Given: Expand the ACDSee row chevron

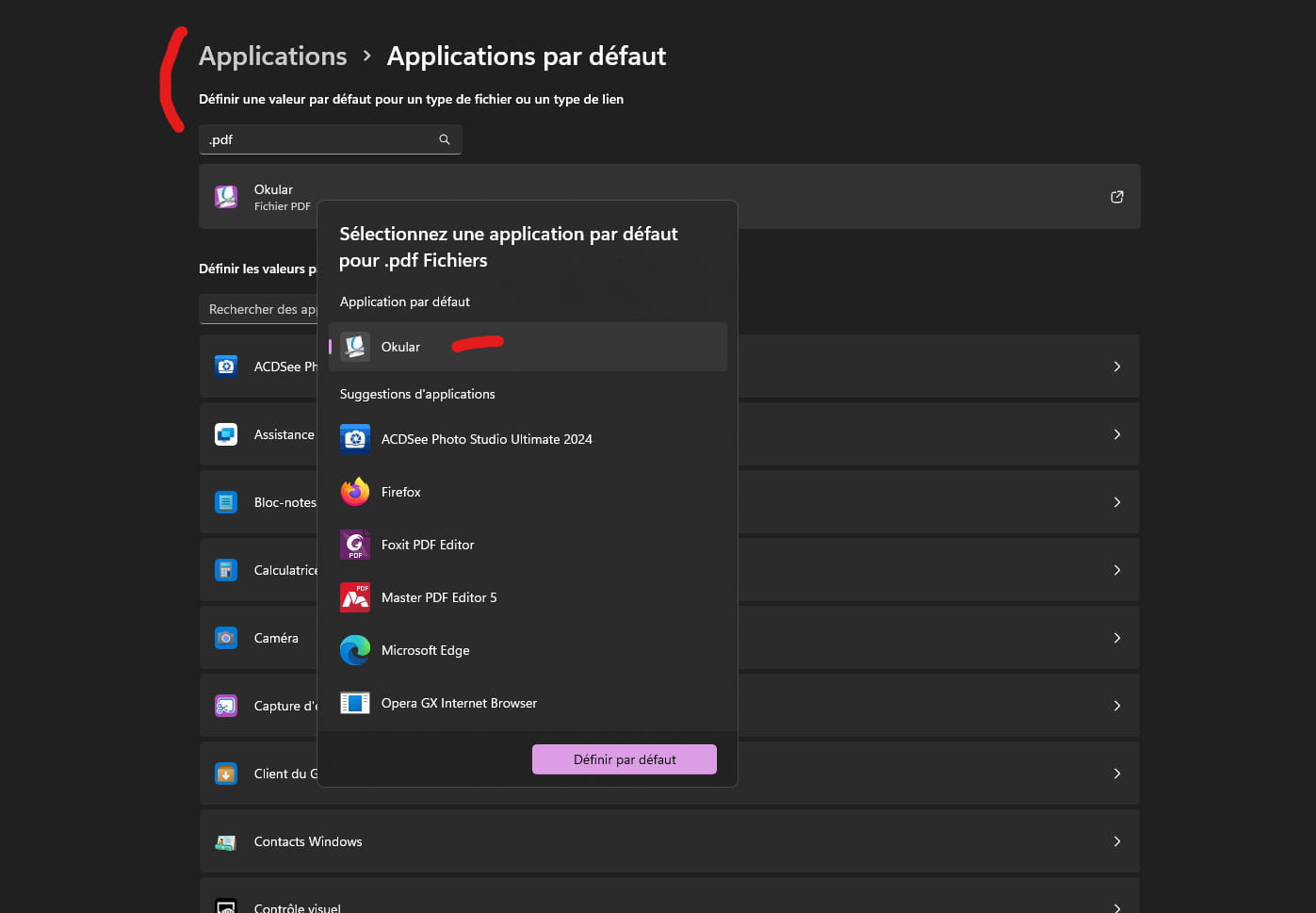Looking at the screenshot, I should [1117, 367].
